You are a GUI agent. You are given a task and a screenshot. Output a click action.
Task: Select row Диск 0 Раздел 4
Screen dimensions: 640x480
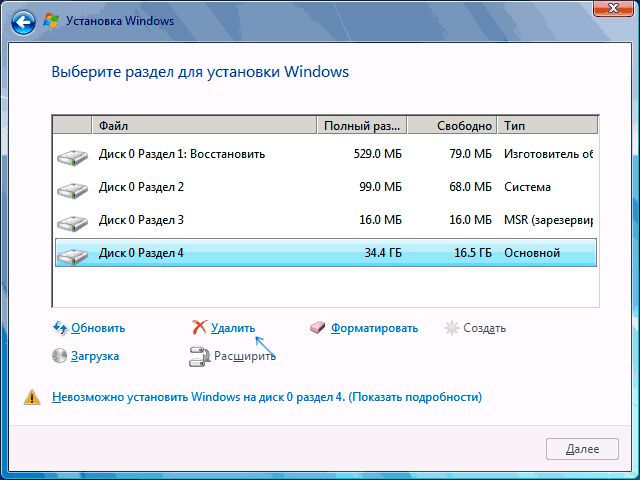326,253
